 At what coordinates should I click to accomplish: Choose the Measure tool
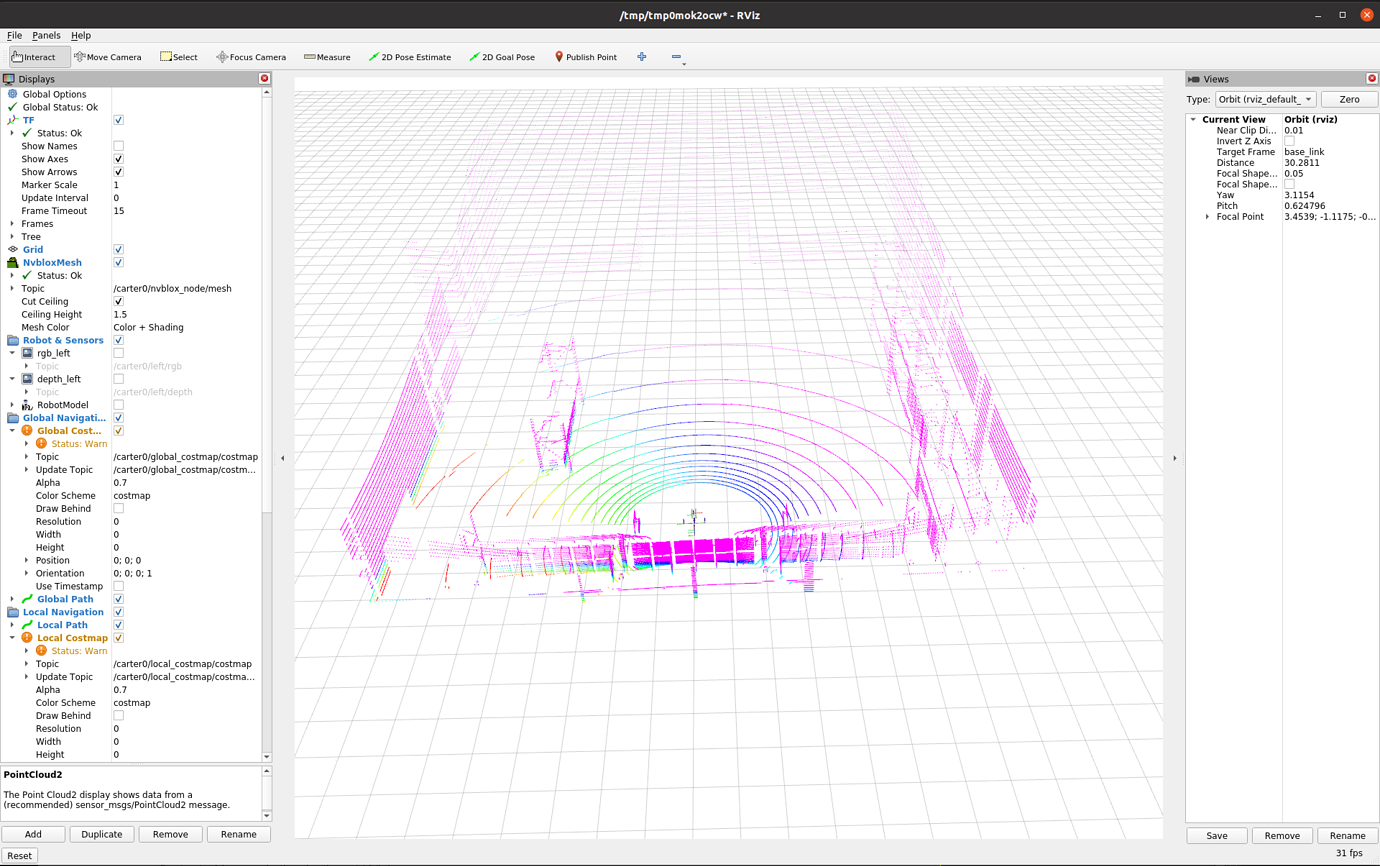[327, 57]
